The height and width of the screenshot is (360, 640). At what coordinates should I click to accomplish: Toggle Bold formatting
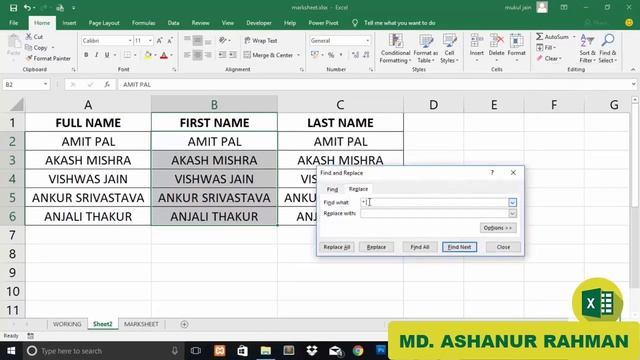[x=86, y=55]
